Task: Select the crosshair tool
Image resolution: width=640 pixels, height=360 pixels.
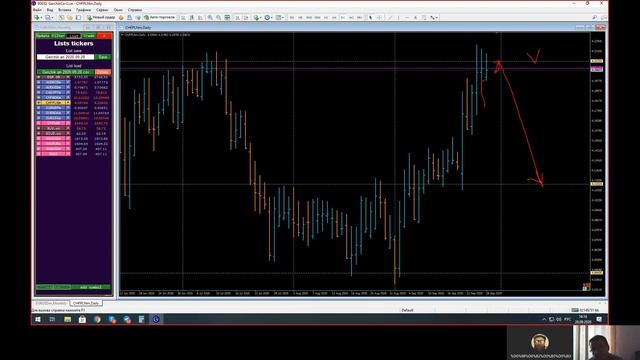Action: (380, 18)
